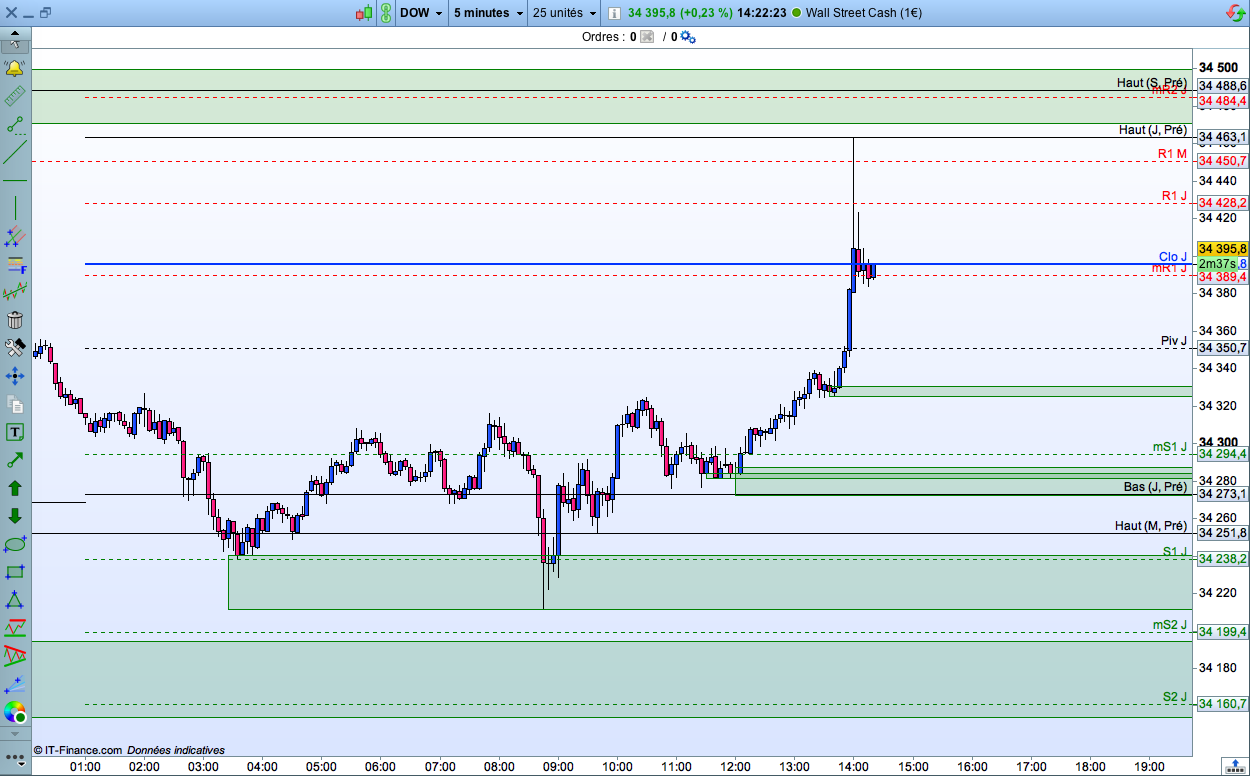Click the candlestick chart style icon
The height and width of the screenshot is (776, 1250).
pos(364,13)
